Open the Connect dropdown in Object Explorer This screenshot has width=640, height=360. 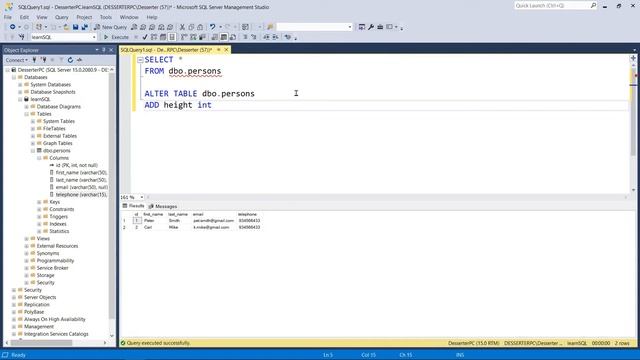tap(17, 60)
